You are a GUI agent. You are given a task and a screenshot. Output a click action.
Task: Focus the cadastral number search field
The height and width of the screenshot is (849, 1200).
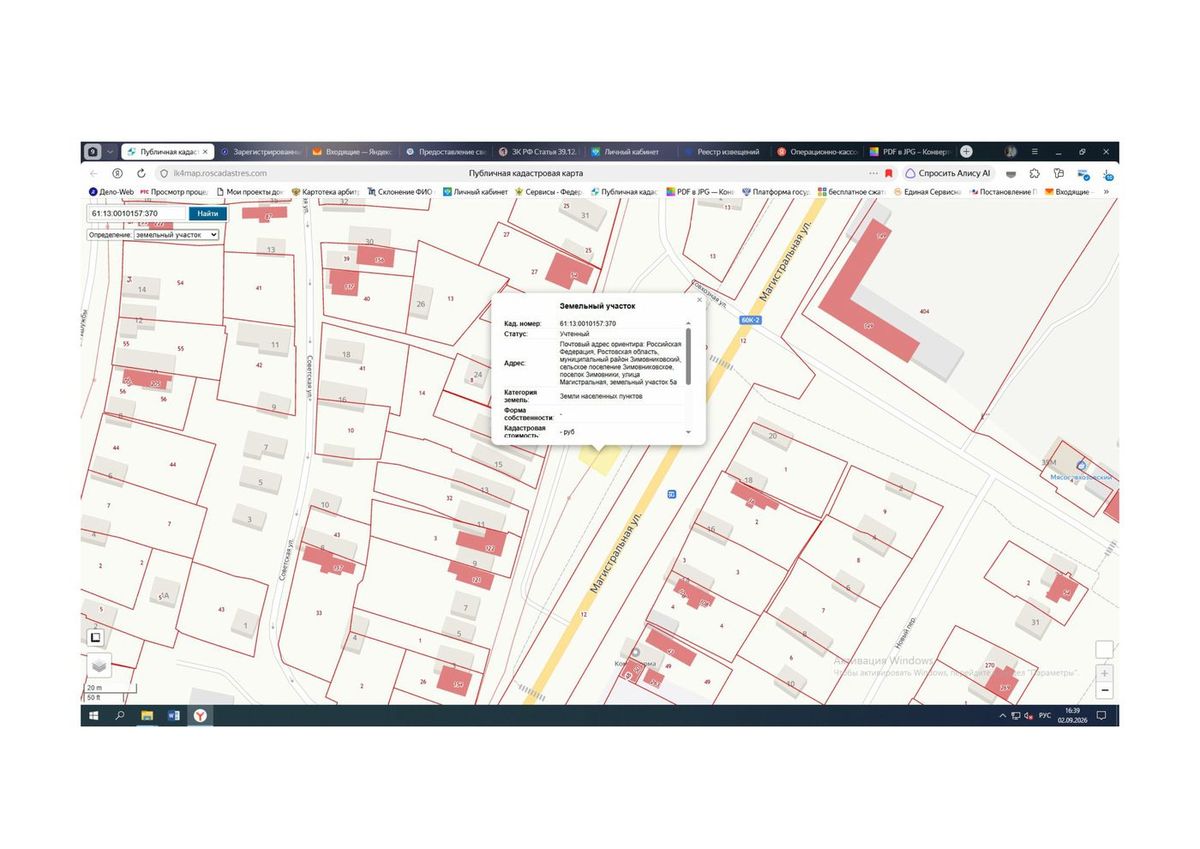coord(135,213)
